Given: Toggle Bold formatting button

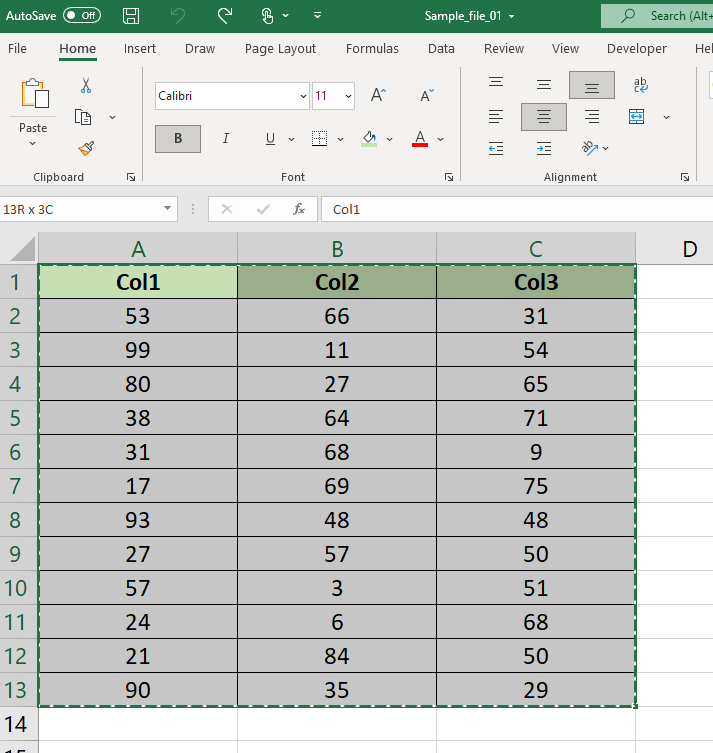Looking at the screenshot, I should (x=178, y=139).
